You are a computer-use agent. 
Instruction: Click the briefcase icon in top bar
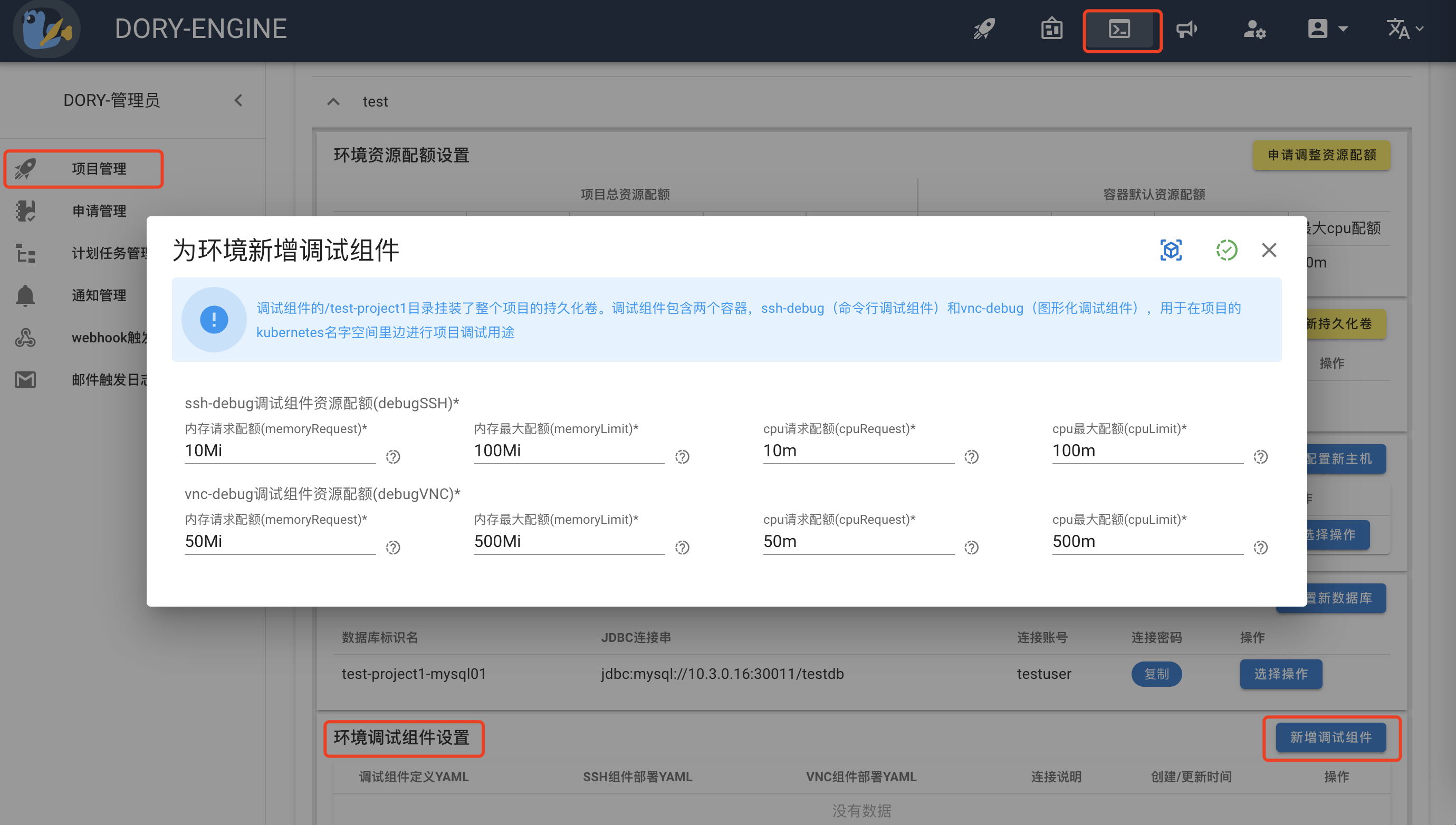click(x=1052, y=29)
